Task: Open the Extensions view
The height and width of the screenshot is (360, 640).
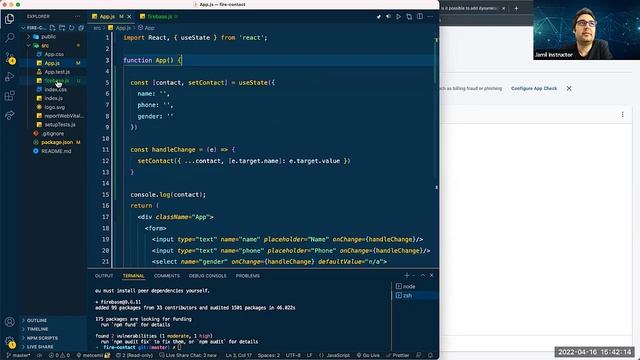Action: pyautogui.click(x=9, y=96)
